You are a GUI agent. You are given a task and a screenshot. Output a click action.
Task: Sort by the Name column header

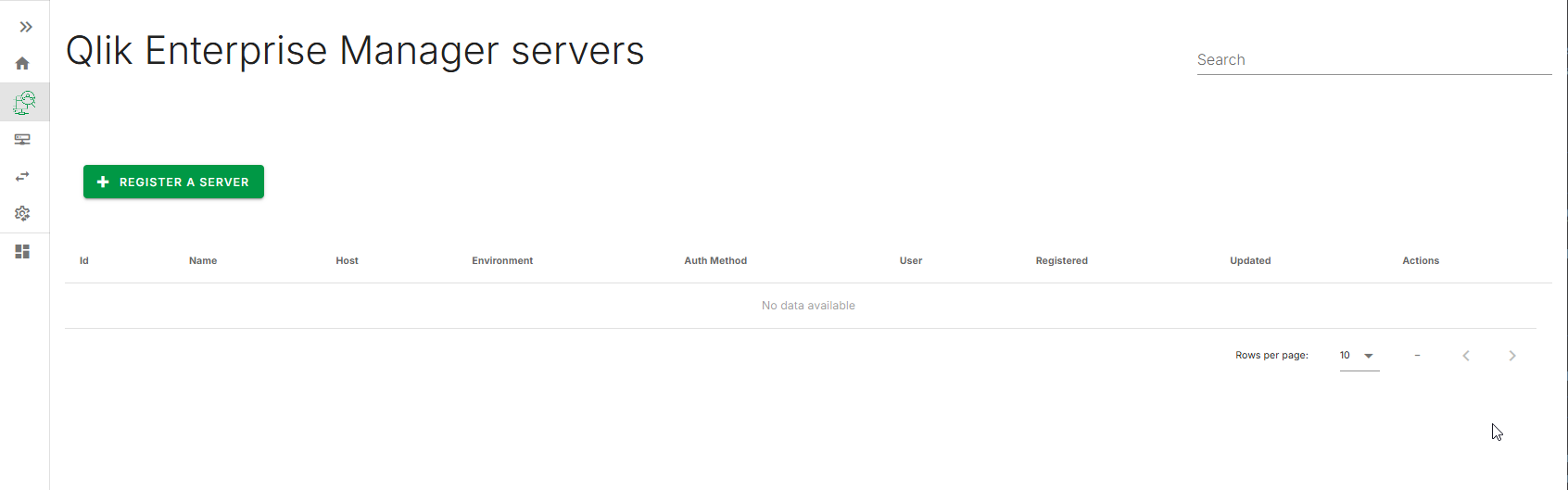(x=203, y=261)
